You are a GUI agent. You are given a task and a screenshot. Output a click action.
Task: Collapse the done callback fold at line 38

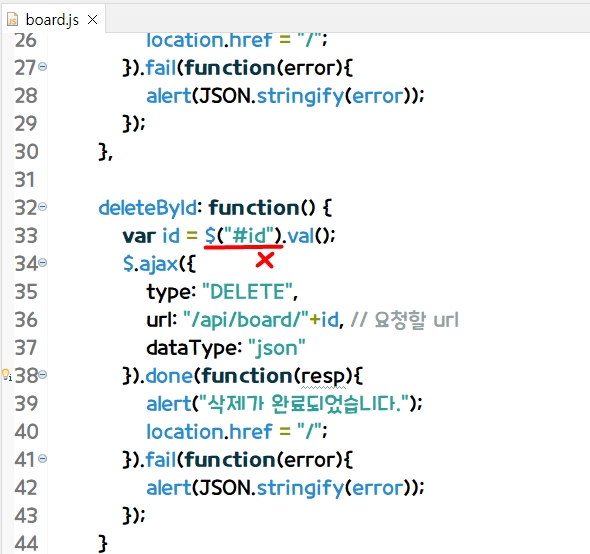pyautogui.click(x=43, y=374)
